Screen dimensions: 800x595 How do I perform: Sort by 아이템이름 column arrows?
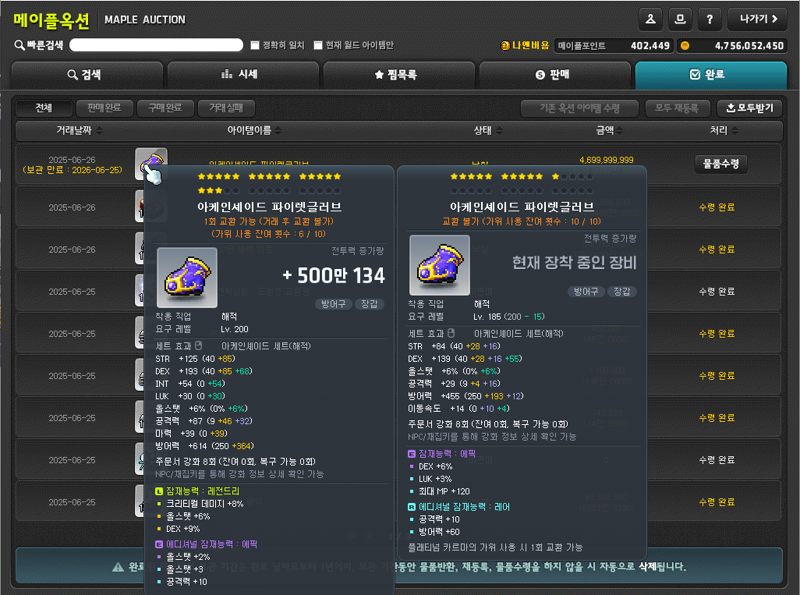coord(278,131)
